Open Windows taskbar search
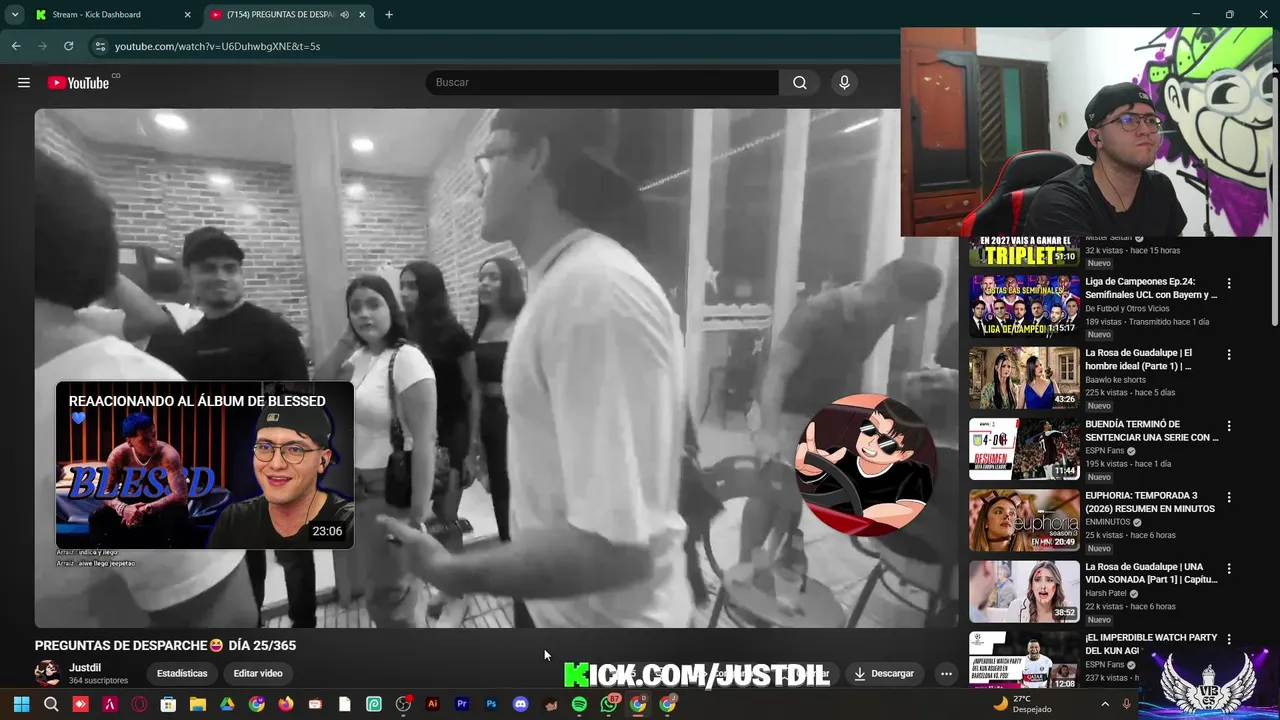 point(51,704)
